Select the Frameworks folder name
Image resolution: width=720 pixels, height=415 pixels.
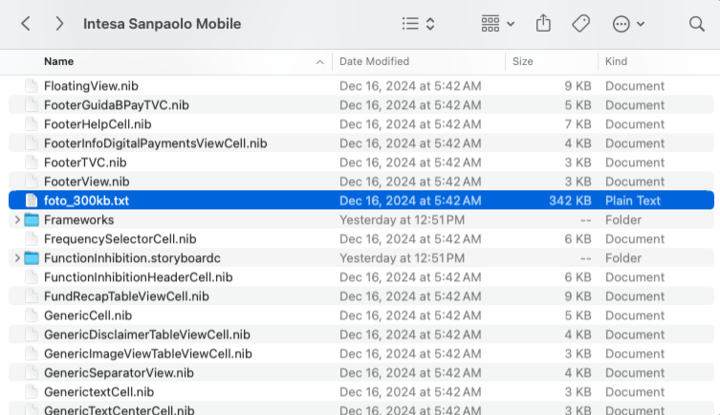click(x=79, y=220)
